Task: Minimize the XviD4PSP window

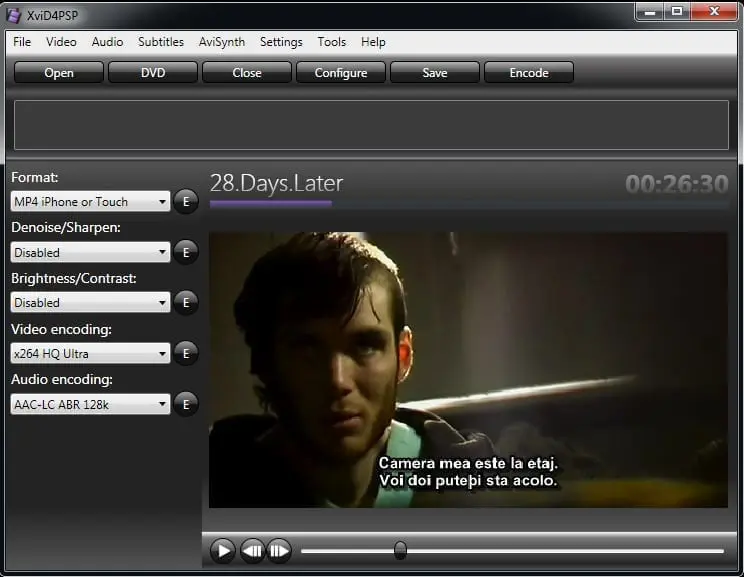Action: 650,11
